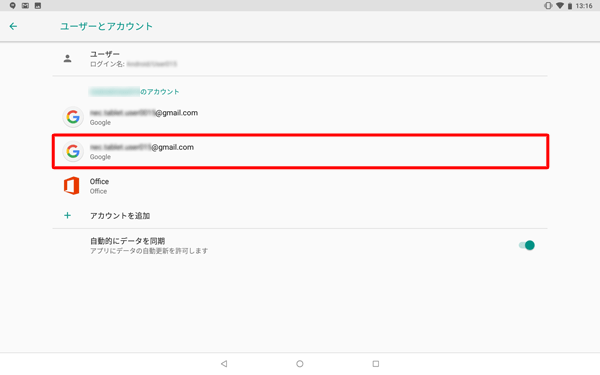This screenshot has height=375, width=600.
Task: Open the first Google account icon
Action: (73, 117)
